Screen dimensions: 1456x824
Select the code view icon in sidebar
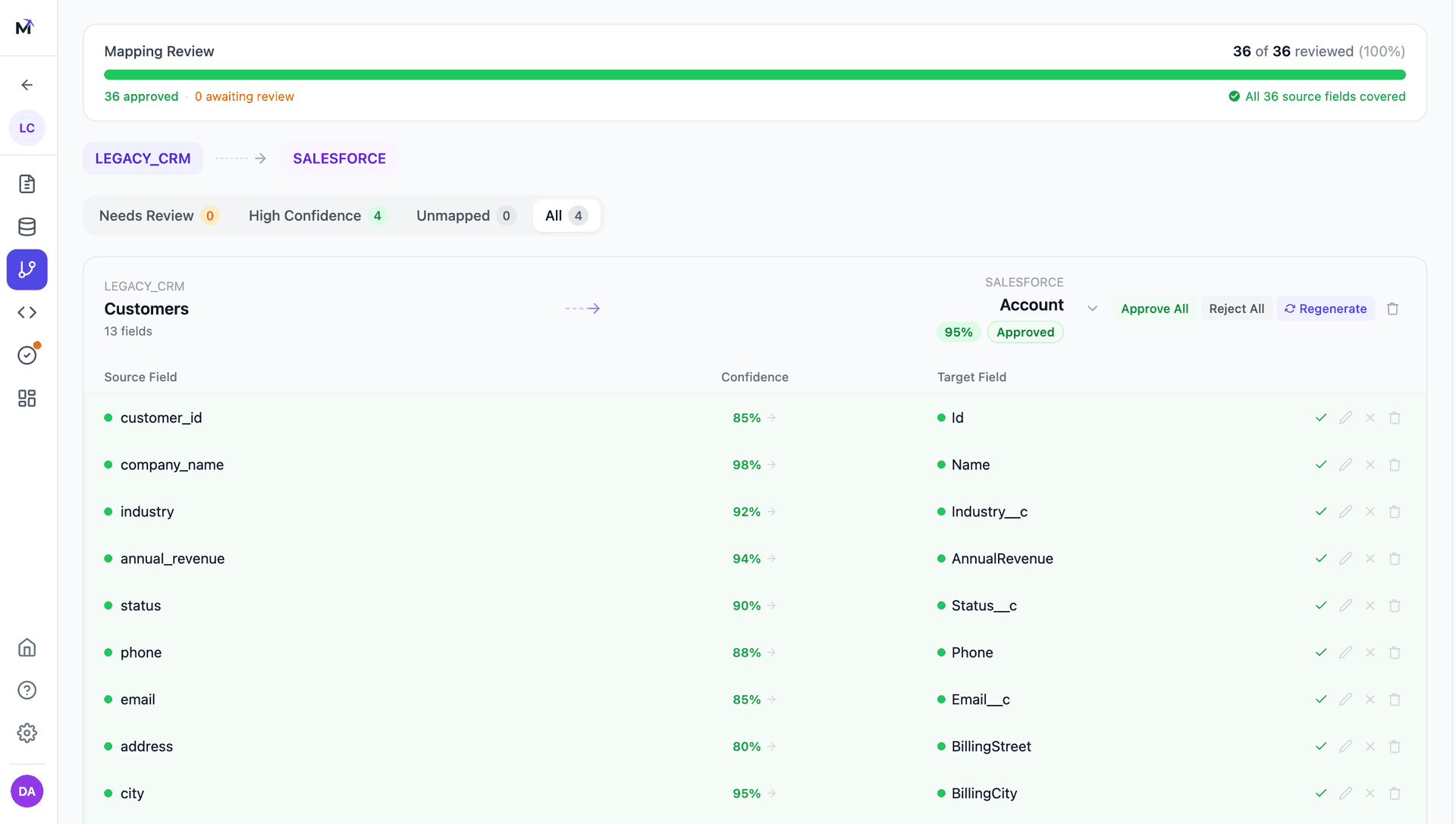point(27,312)
